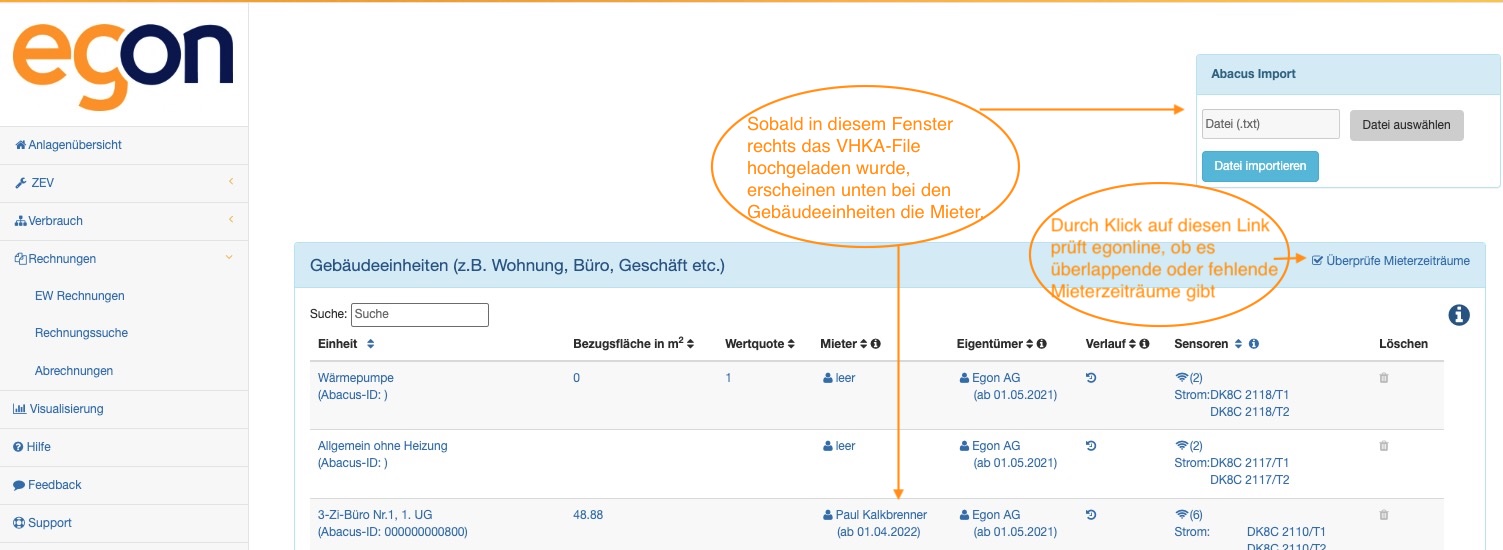The image size is (1503, 550).
Task: Open EW Rechnungen submenu item
Action: pos(79,296)
